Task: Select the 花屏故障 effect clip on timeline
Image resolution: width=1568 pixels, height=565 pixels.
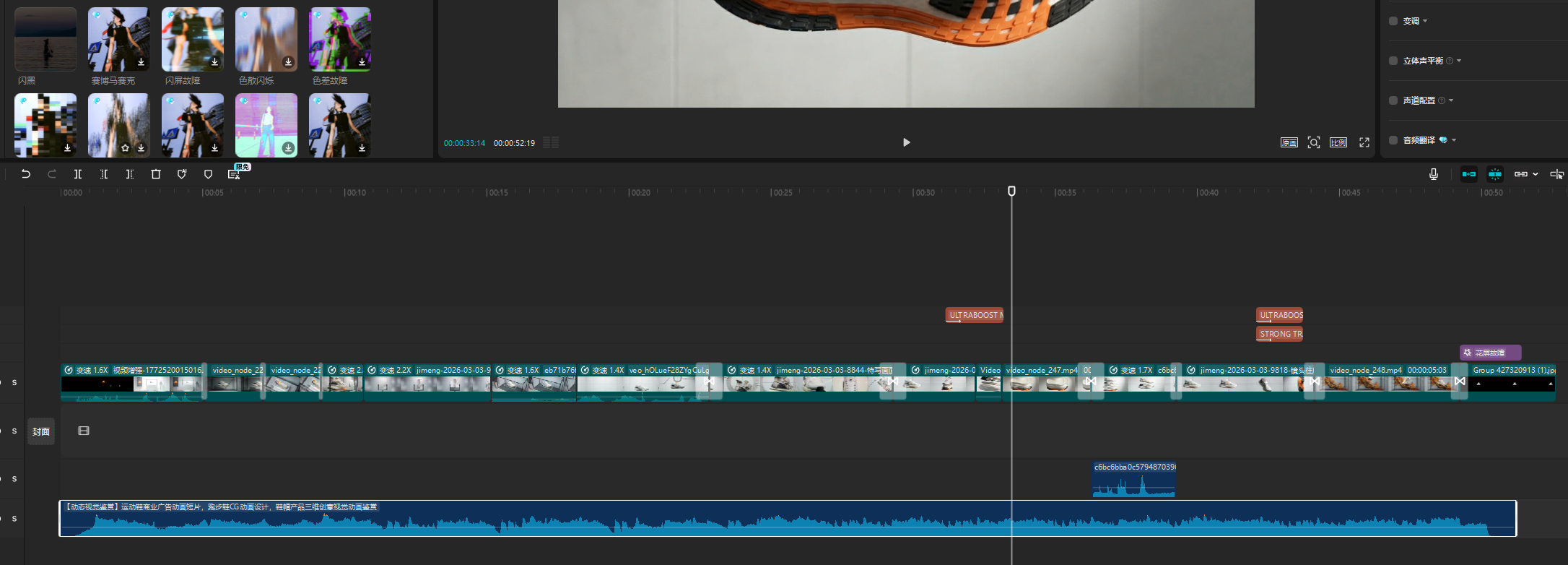Action: click(x=1490, y=353)
